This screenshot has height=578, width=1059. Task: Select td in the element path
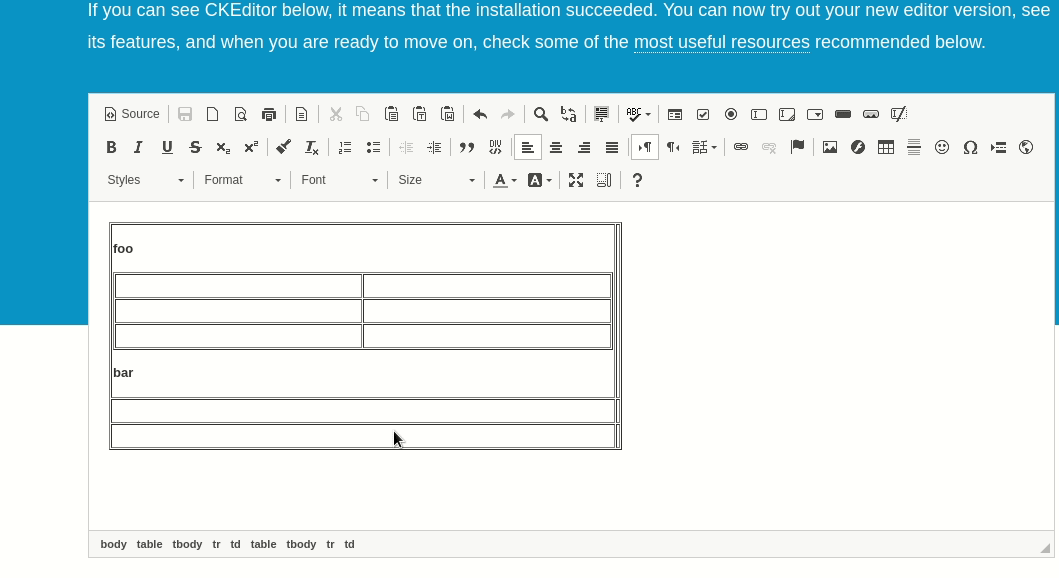[x=349, y=544]
